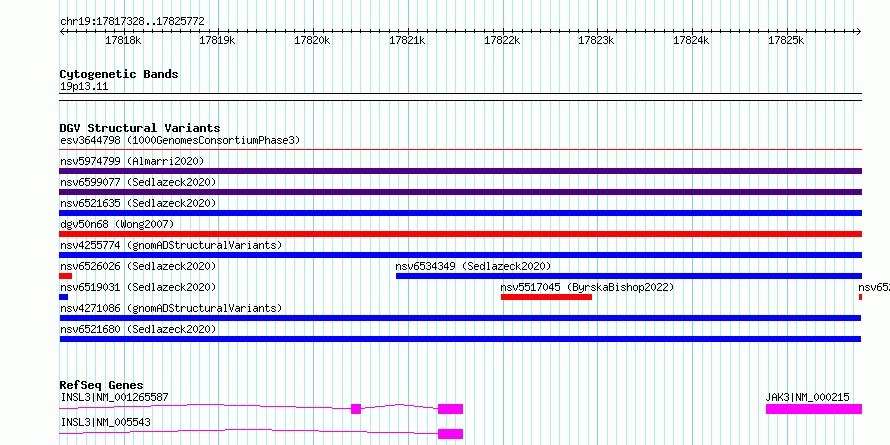Click the 17825k ruler tick label
This screenshot has width=890, height=445.
[x=786, y=40]
